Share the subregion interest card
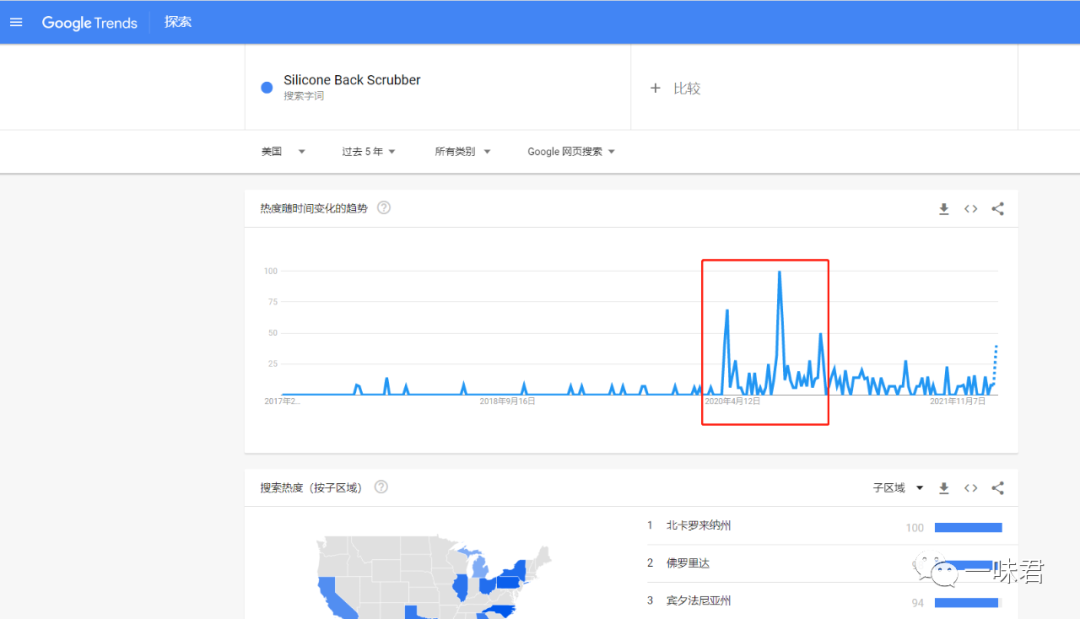This screenshot has height=619, width=1080. pos(997,488)
